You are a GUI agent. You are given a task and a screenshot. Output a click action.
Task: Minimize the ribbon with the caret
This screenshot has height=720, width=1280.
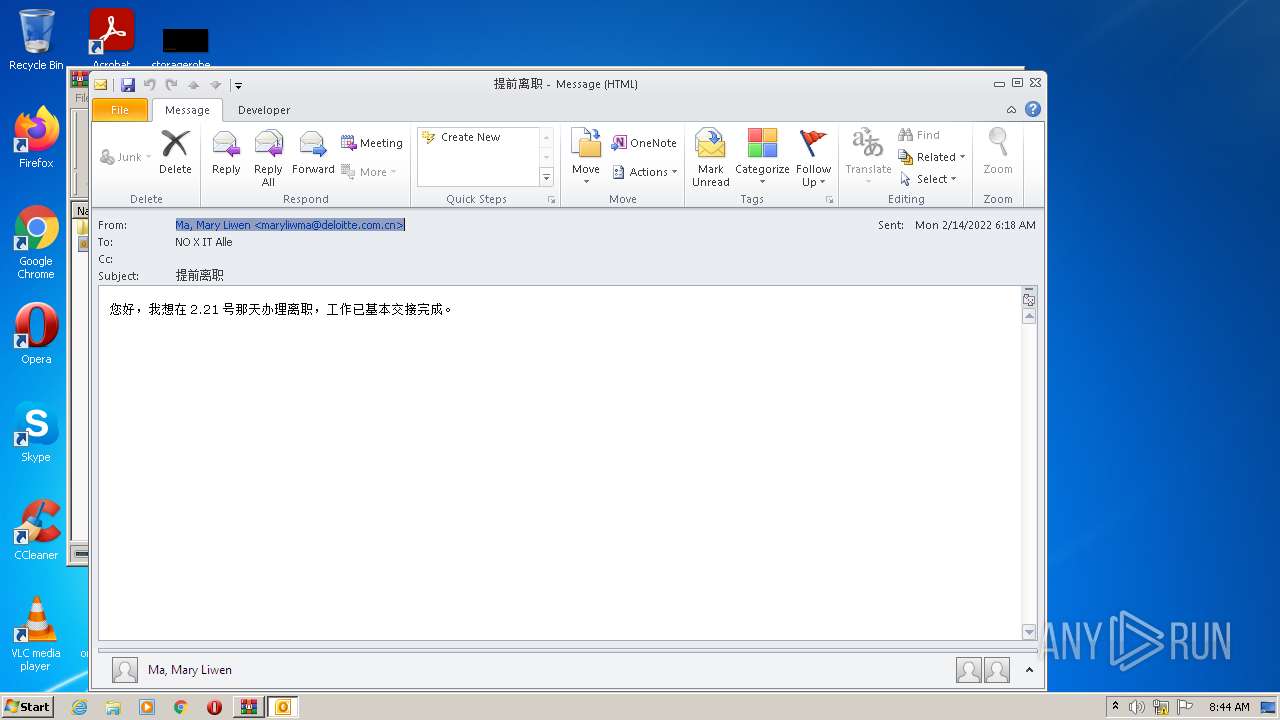(1011, 110)
